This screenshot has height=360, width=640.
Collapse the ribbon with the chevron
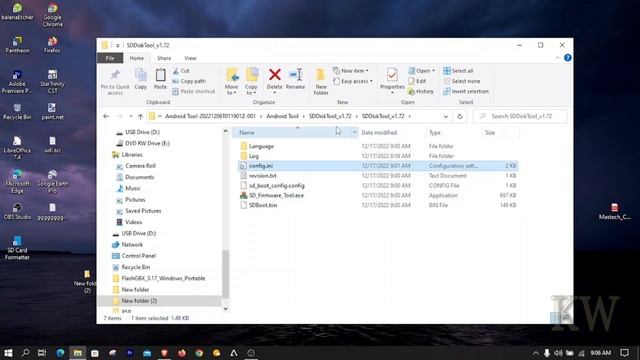pos(558,58)
